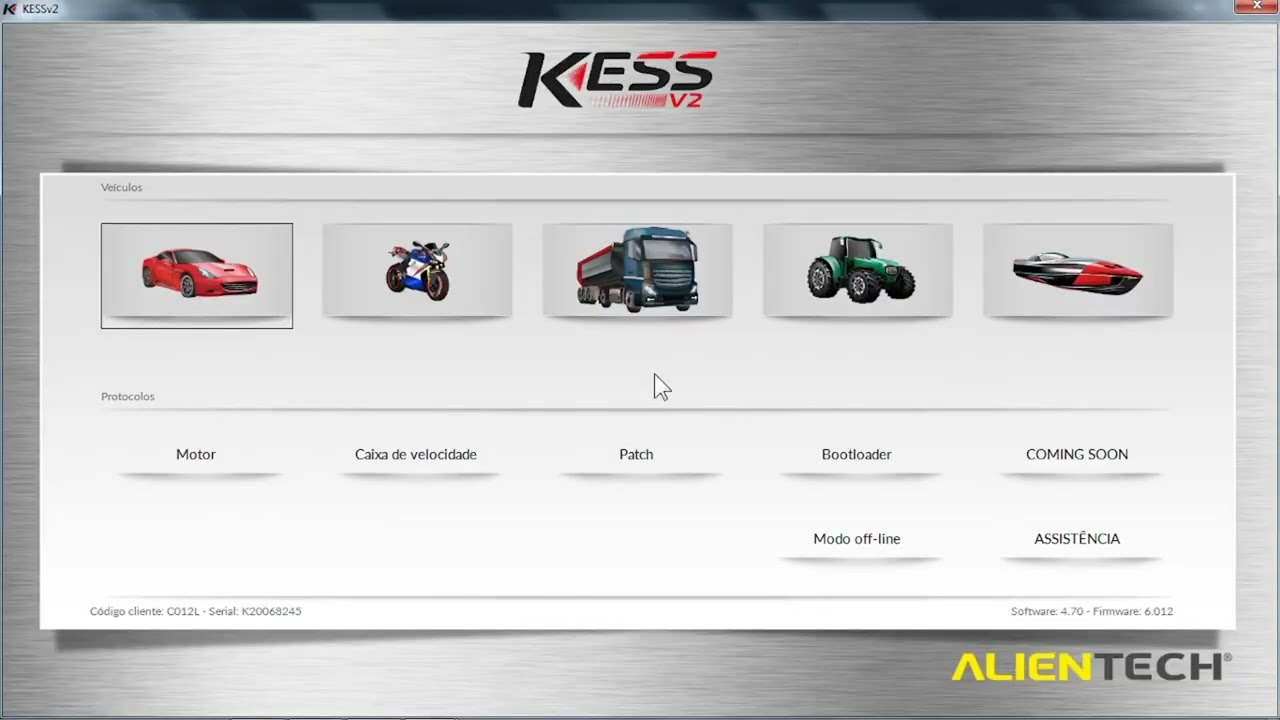Click the Software and Firmware version text
The image size is (1280, 720).
click(x=1092, y=611)
